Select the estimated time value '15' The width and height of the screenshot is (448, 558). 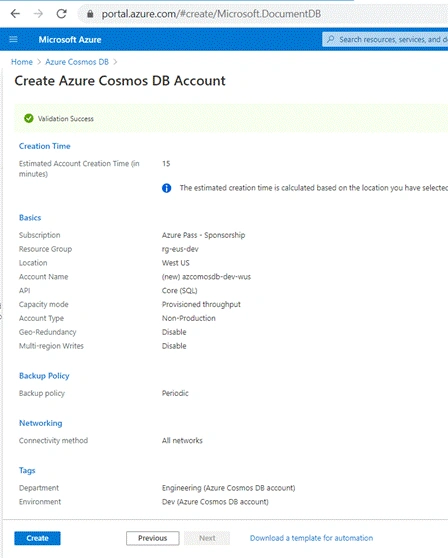166,164
